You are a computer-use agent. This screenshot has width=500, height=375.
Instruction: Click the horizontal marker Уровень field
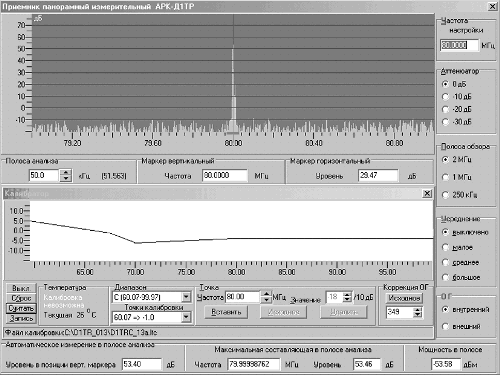point(378,175)
